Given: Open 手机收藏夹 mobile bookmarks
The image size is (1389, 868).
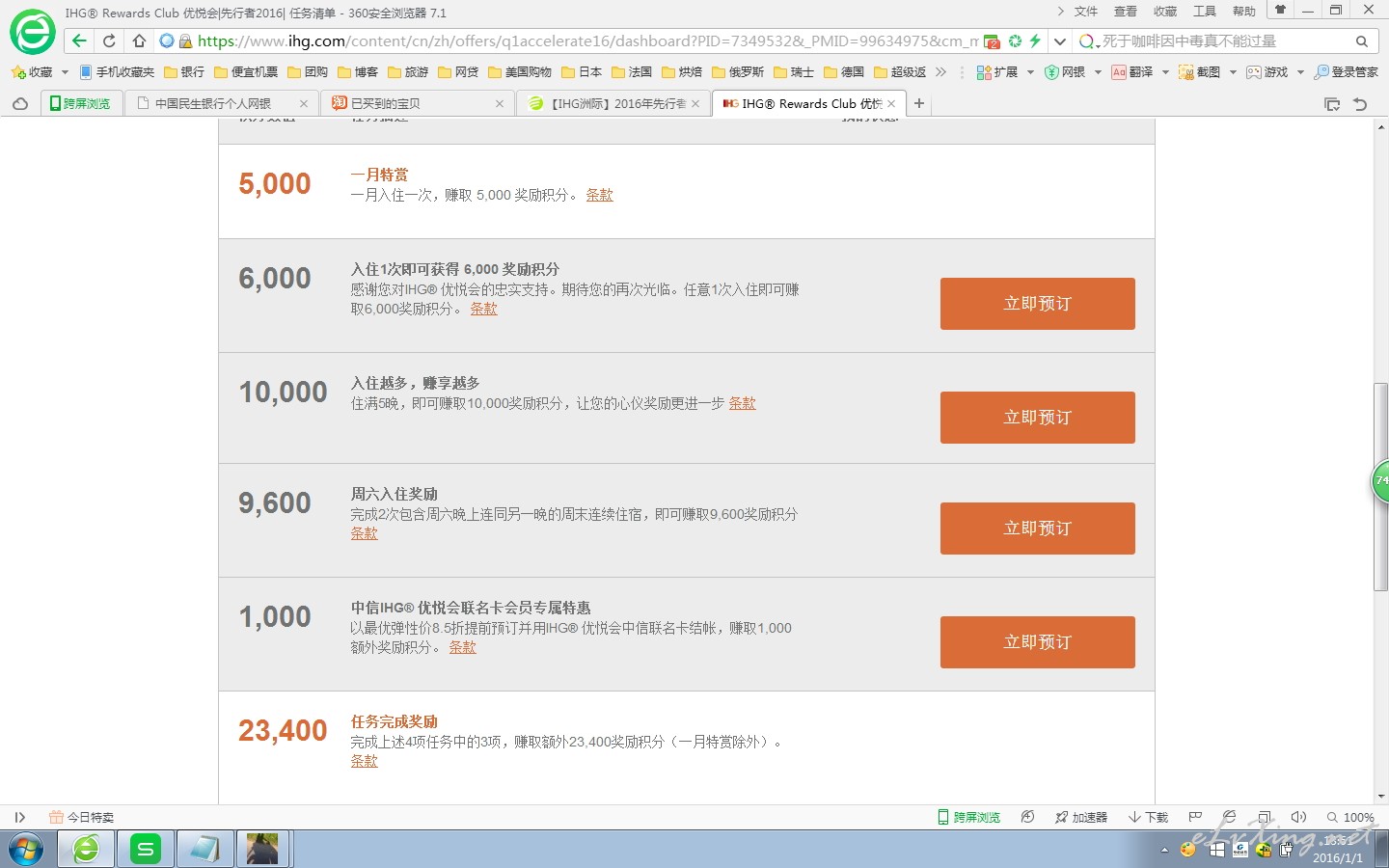Looking at the screenshot, I should tap(117, 72).
